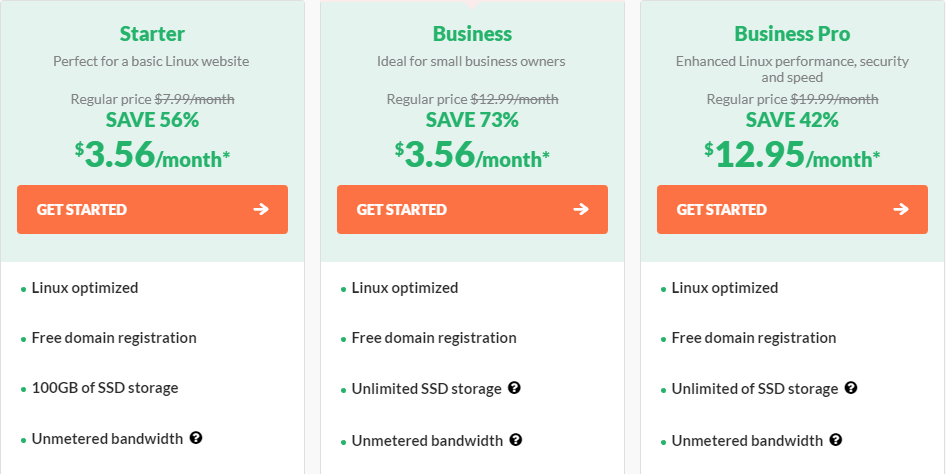The image size is (946, 474).
Task: Click help icon beside Starter Unmetered bandwidth
Action: [196, 438]
